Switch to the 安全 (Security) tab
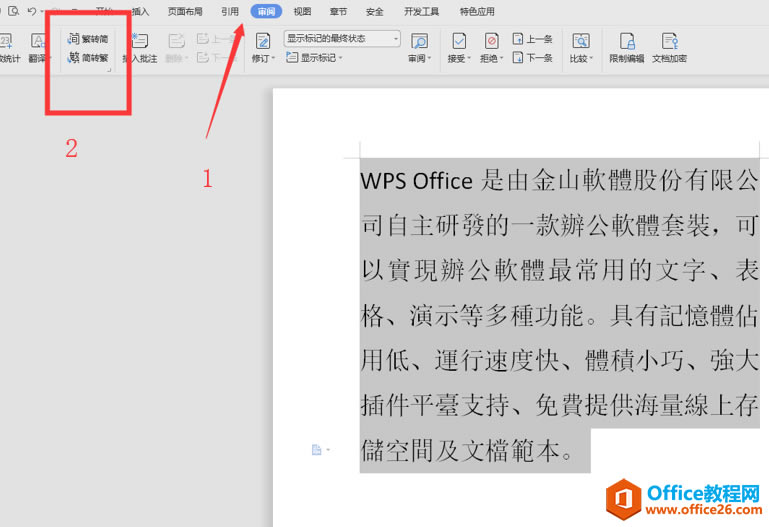This screenshot has height=527, width=769. pyautogui.click(x=374, y=11)
